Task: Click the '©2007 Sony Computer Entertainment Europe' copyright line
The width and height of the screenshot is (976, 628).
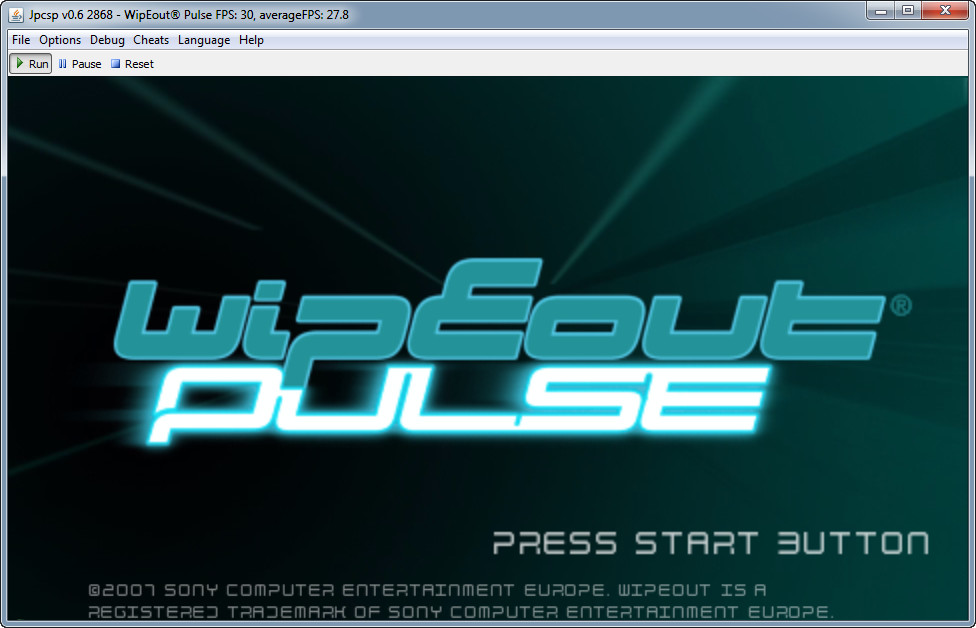Action: click(427, 590)
